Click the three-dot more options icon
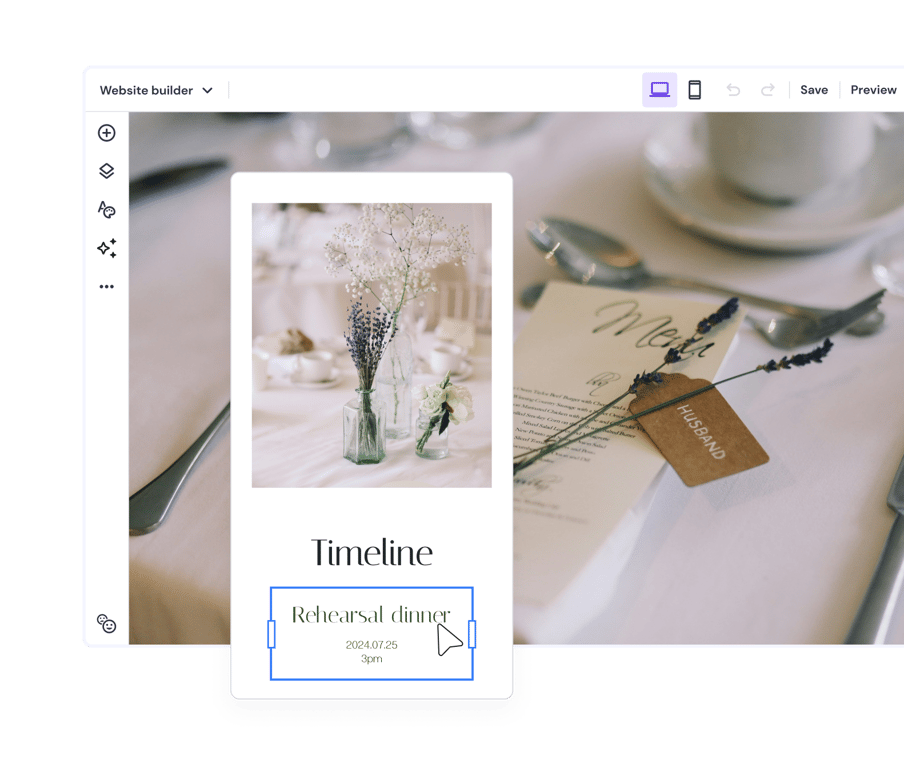Viewport: 904px width, 768px height. tap(107, 287)
